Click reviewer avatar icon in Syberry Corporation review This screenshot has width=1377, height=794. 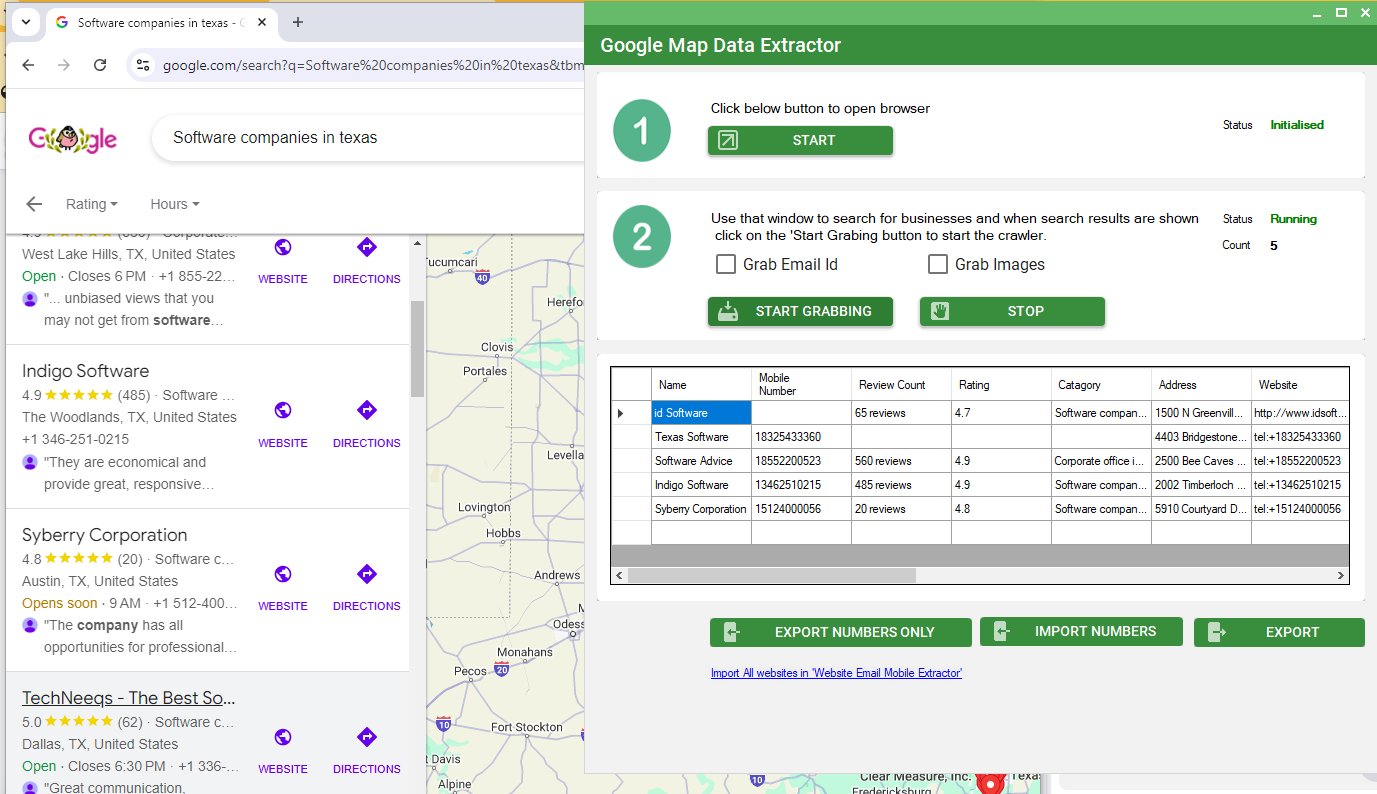tap(30, 625)
